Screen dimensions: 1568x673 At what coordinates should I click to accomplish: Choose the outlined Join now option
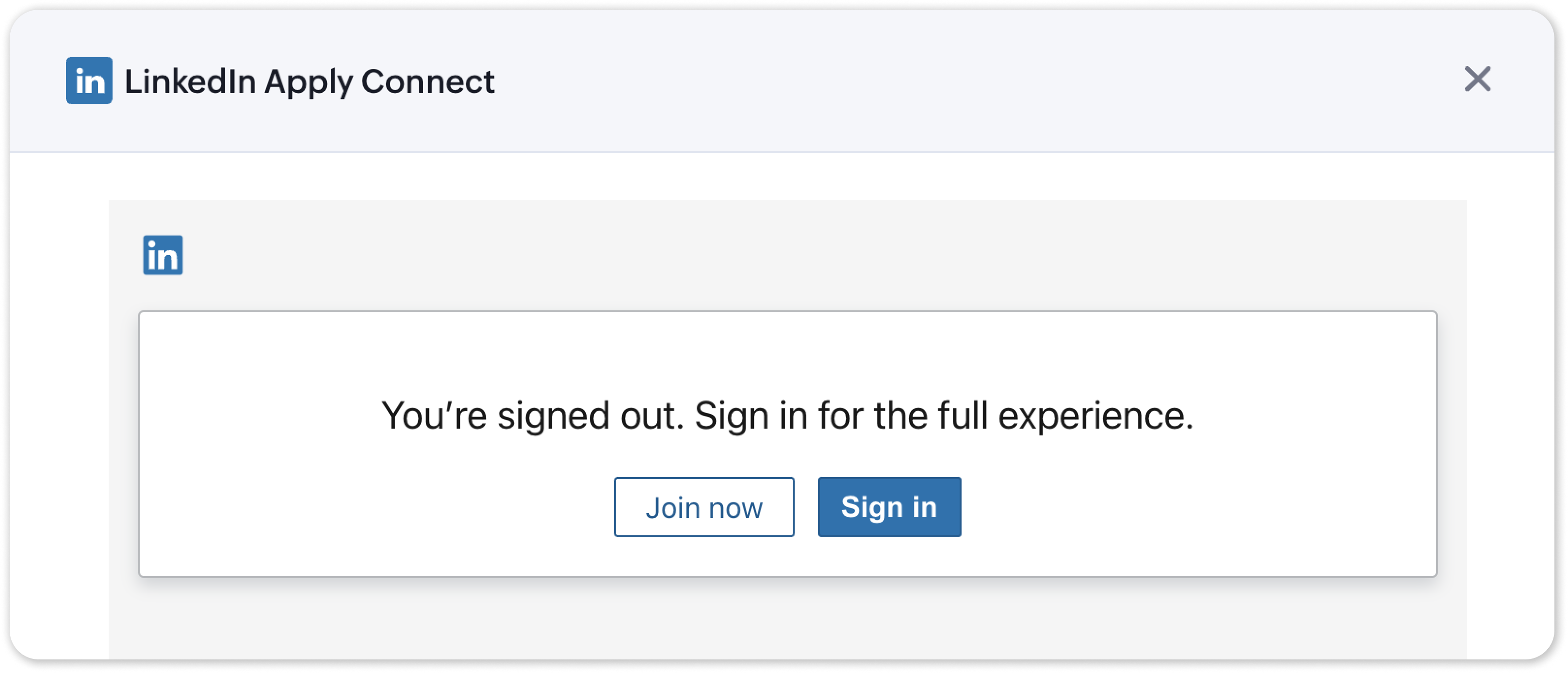click(x=704, y=507)
